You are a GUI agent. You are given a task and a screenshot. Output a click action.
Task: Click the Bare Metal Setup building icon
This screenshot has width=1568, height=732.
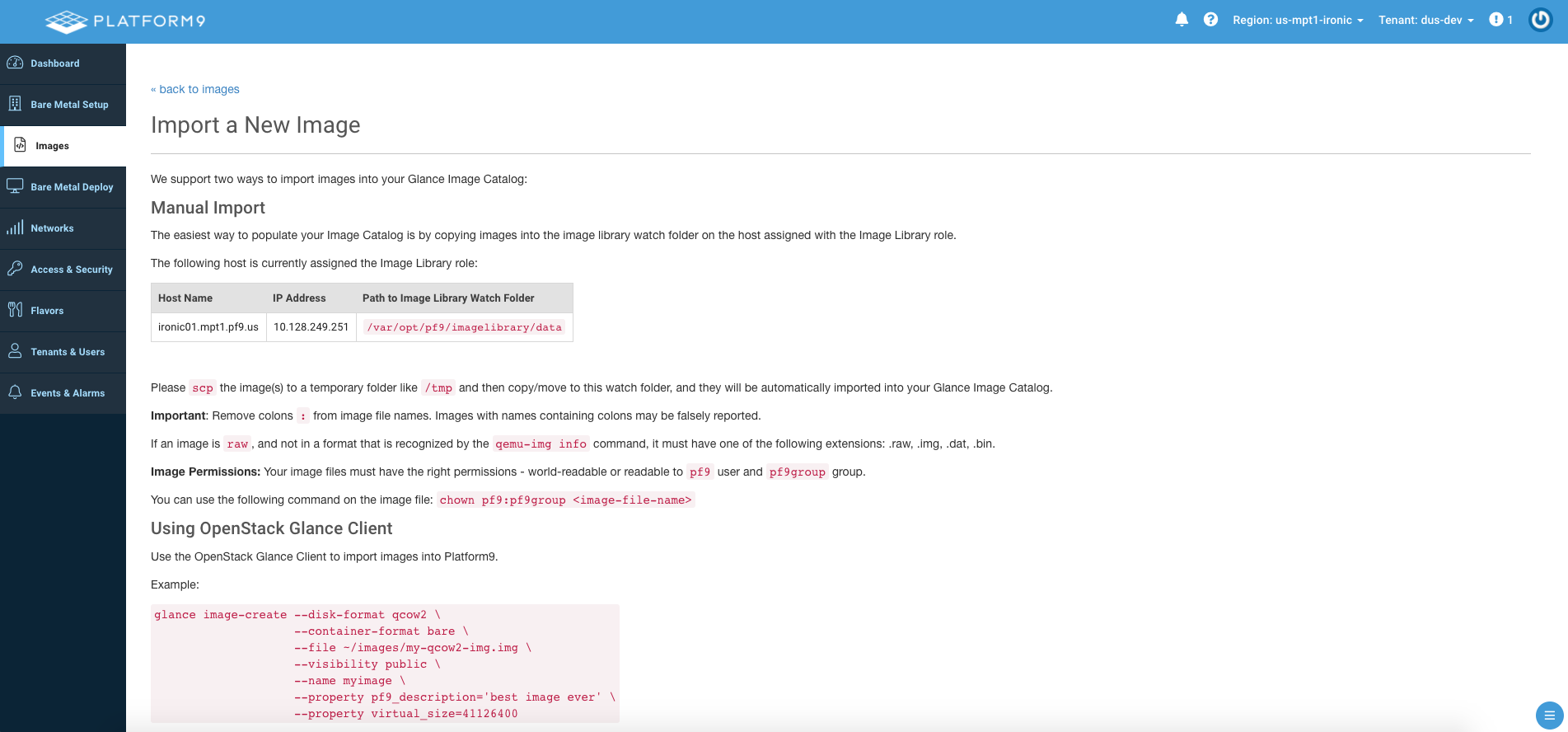[x=15, y=104]
